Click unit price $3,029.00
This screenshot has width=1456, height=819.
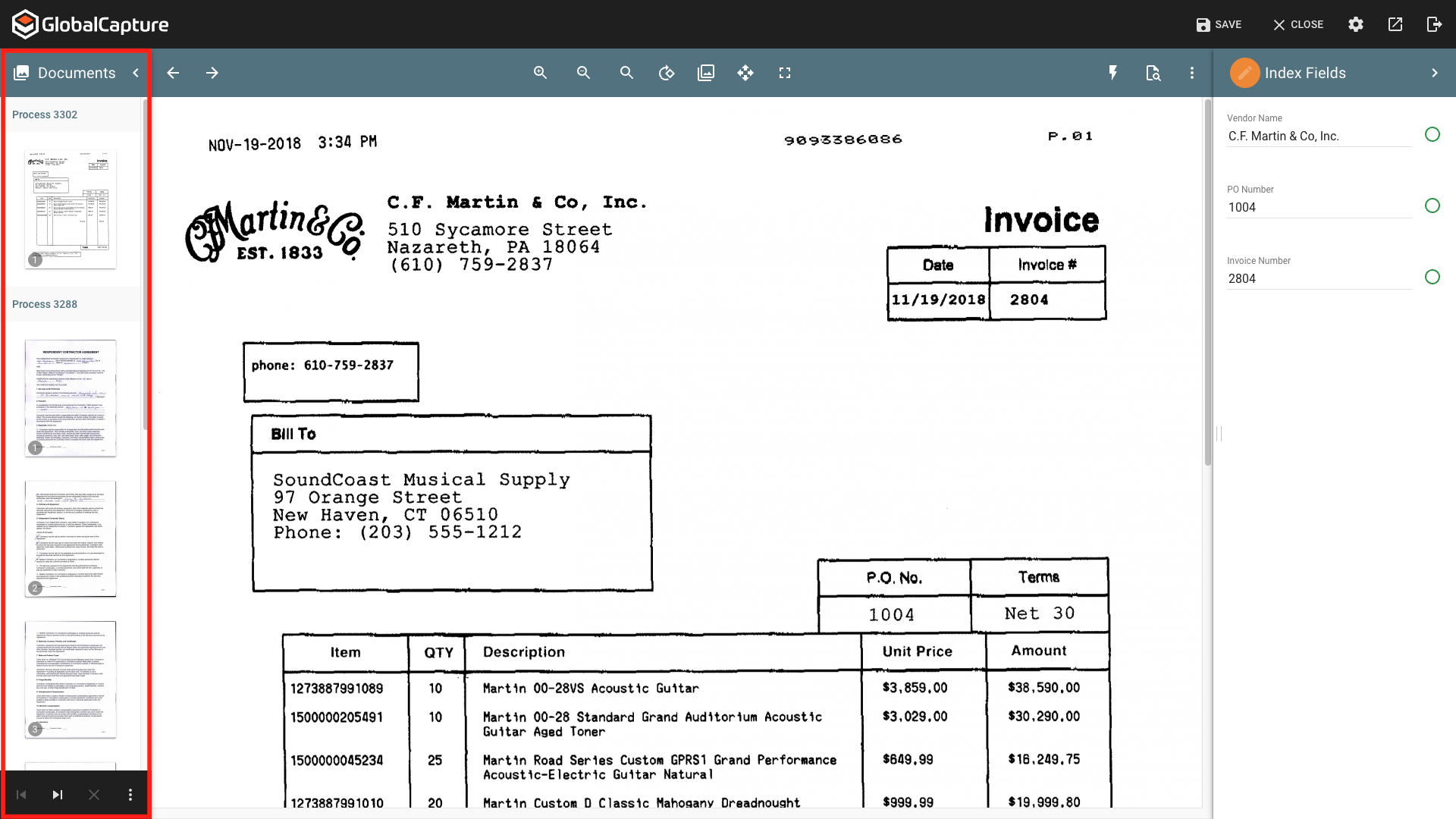915,717
